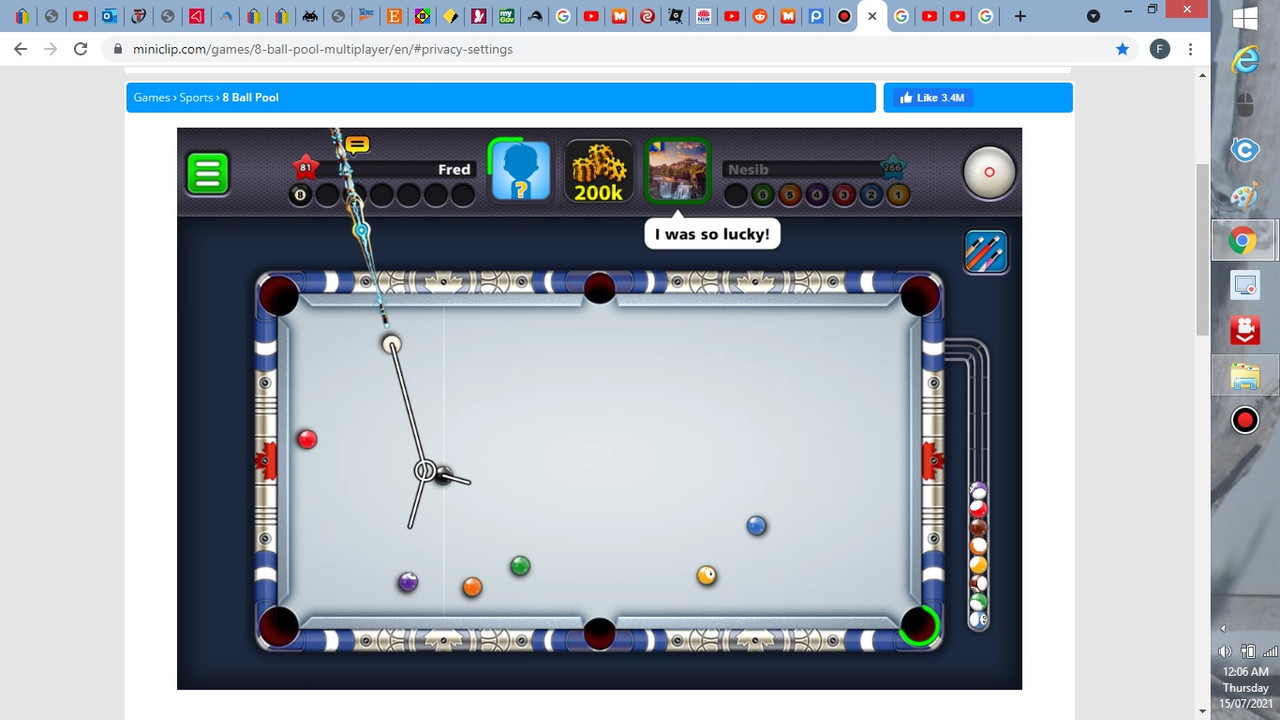1280x720 pixels.
Task: Click the red ball on the table
Action: click(x=307, y=439)
